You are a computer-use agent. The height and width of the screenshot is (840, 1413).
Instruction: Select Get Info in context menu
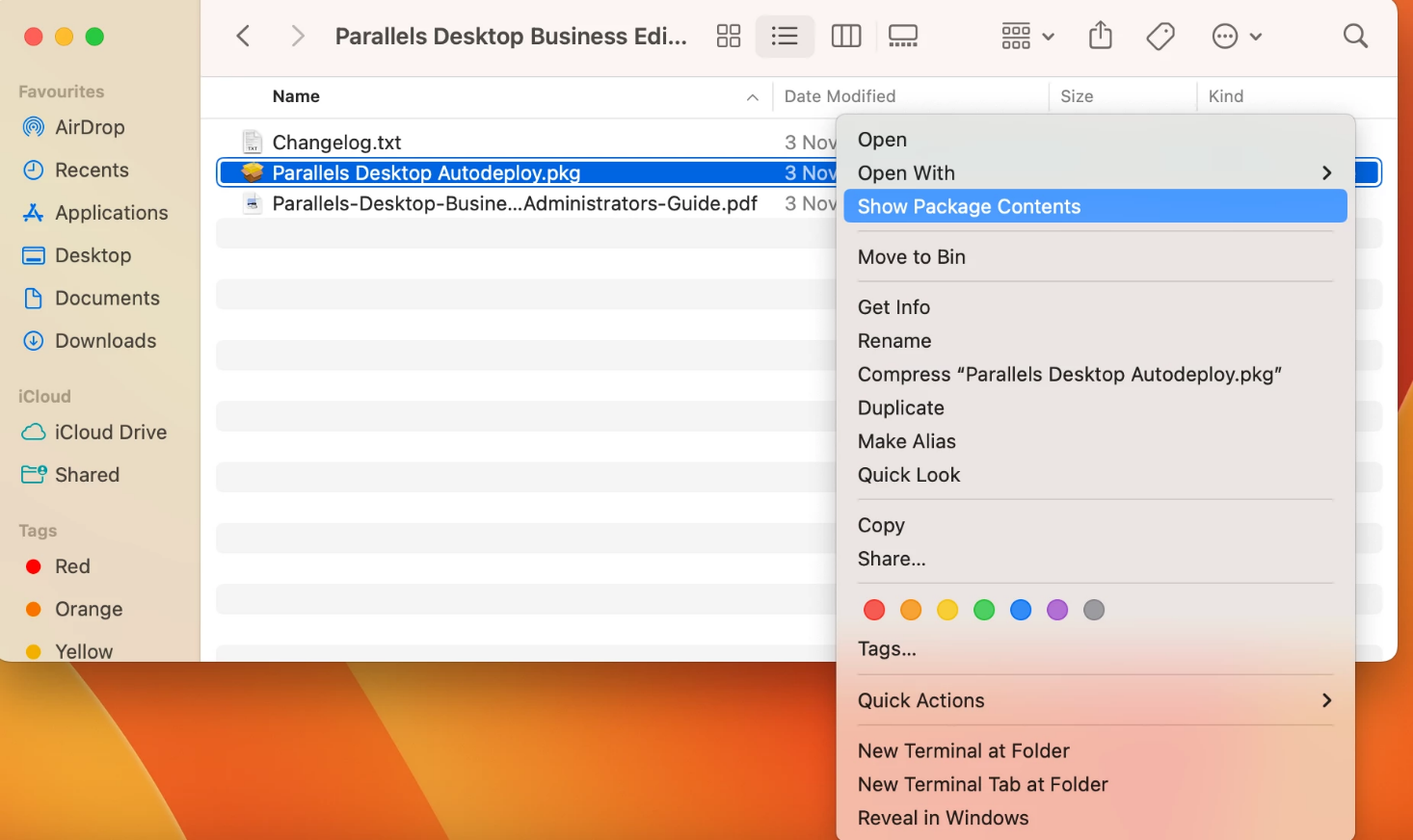[893, 307]
